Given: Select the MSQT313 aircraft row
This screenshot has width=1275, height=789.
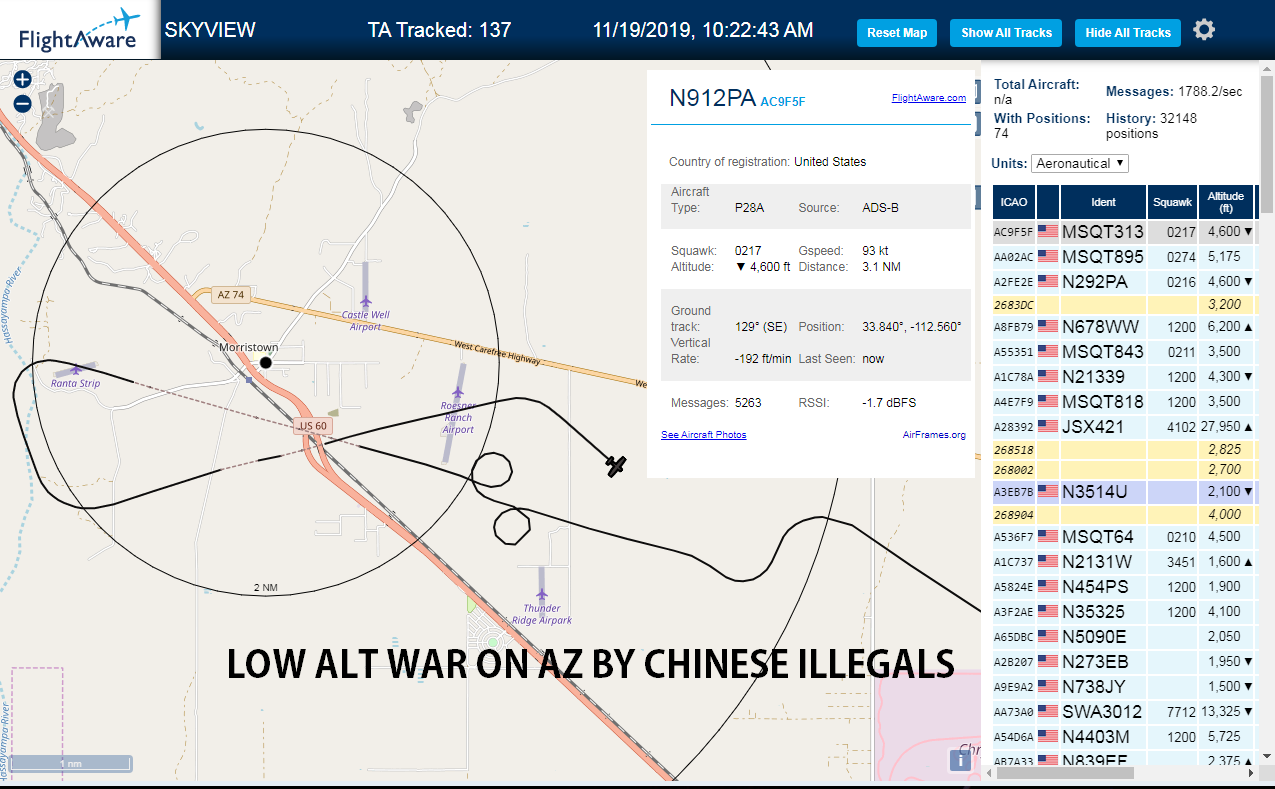Looking at the screenshot, I should [1124, 232].
